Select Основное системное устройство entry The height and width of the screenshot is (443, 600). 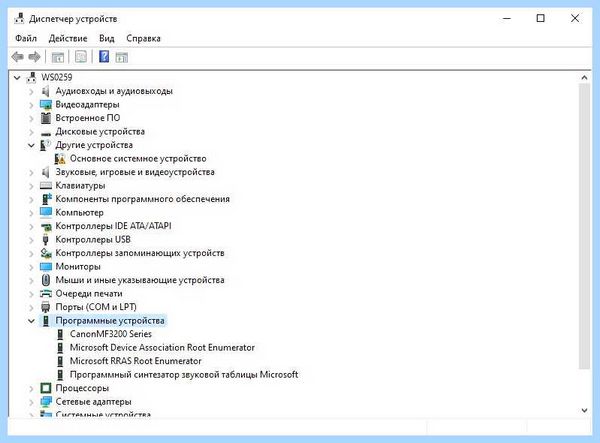(138, 158)
